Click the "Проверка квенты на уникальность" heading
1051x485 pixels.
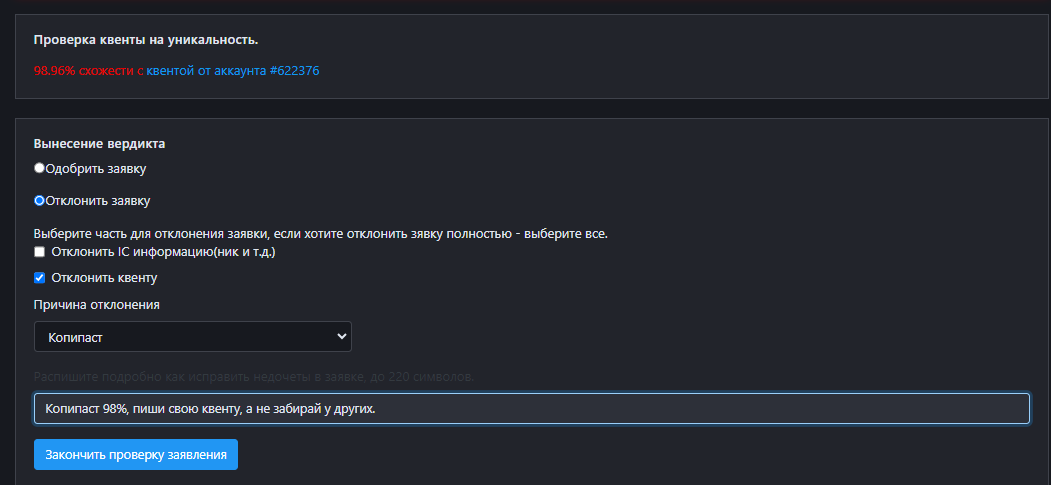(x=146, y=40)
